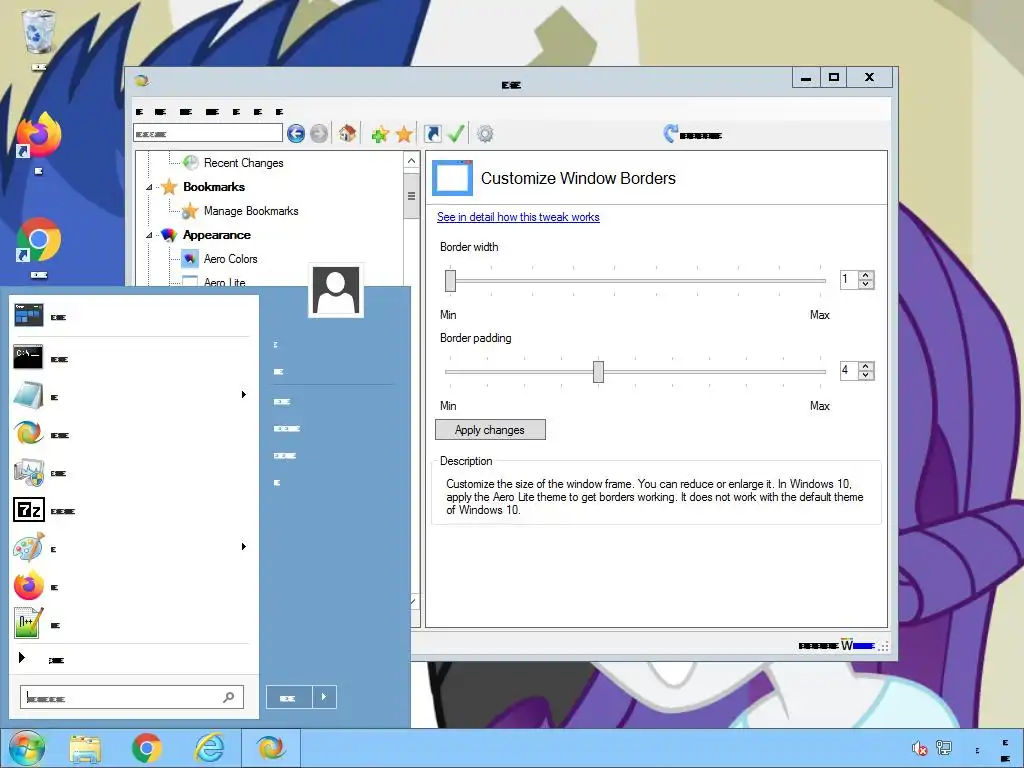Expand the Notepad jump list arrow

tap(244, 394)
